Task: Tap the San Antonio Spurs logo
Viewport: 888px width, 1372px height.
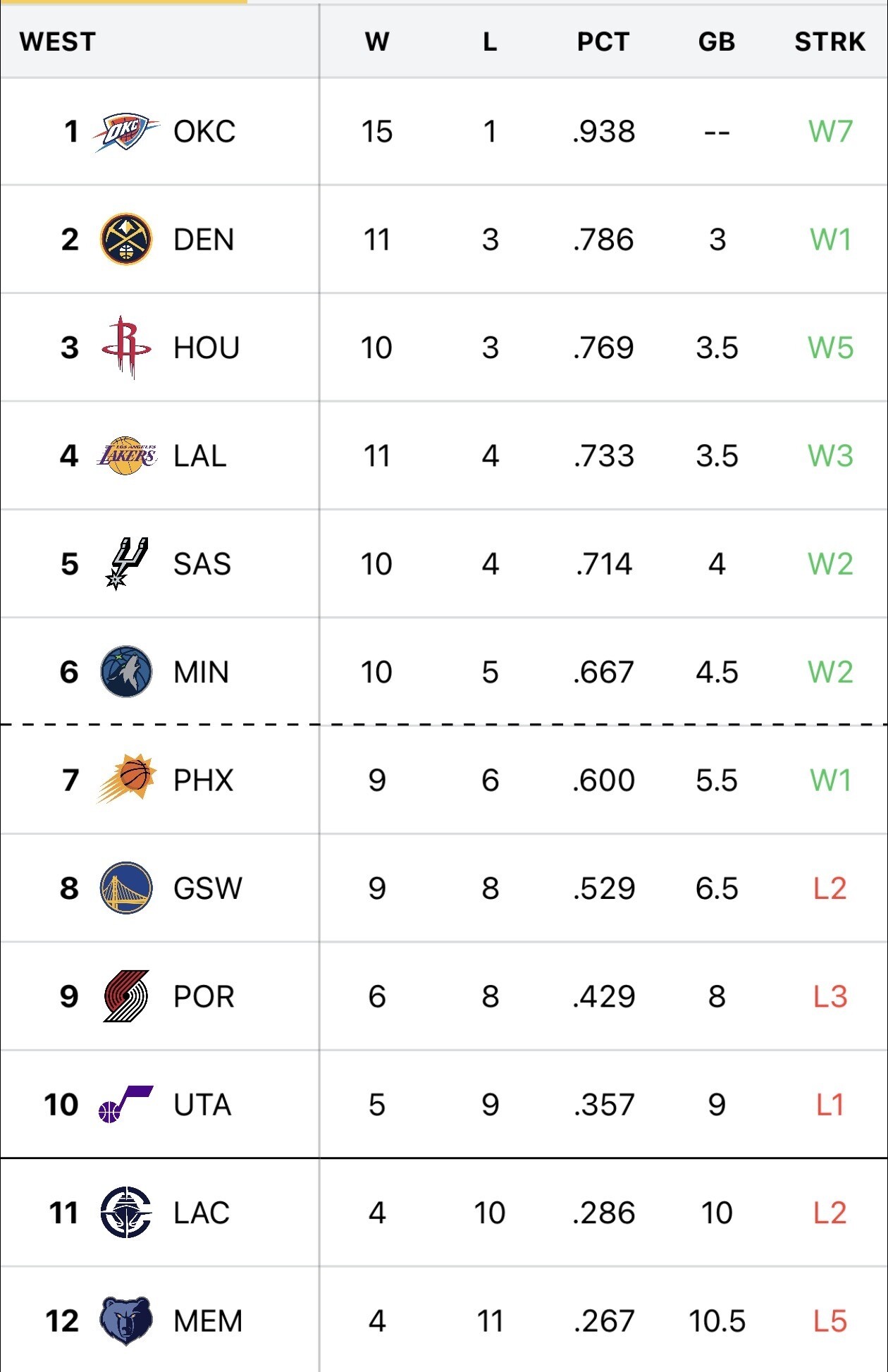Action: click(126, 564)
